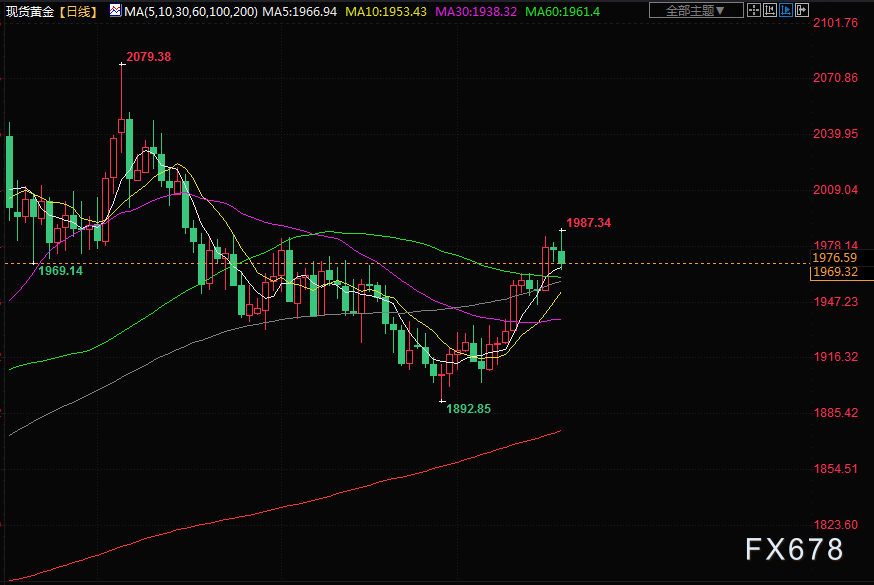Click the 1969.14 low price label

[x=60, y=271]
